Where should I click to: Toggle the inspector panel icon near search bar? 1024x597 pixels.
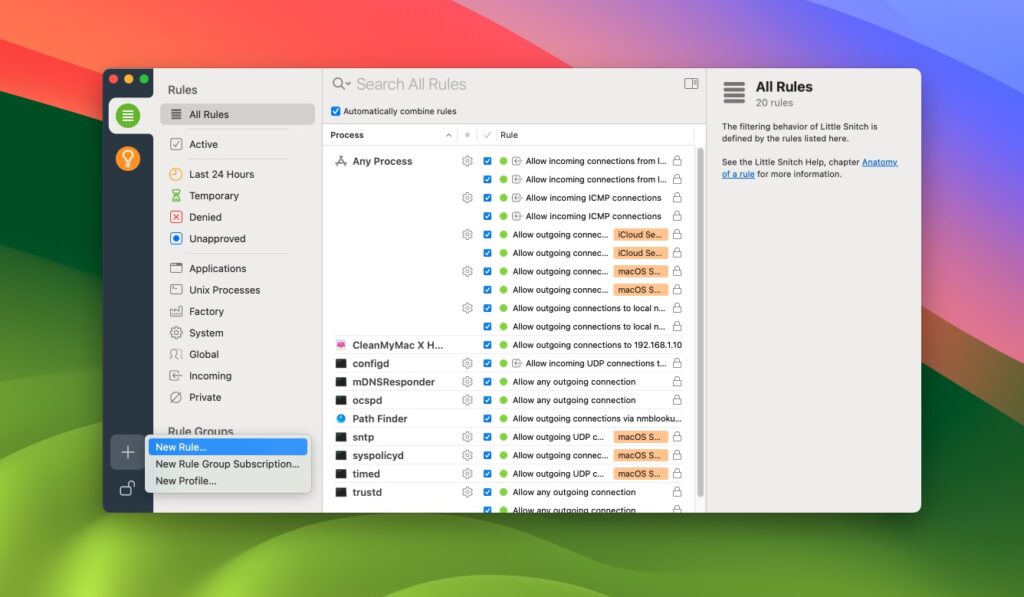click(690, 84)
